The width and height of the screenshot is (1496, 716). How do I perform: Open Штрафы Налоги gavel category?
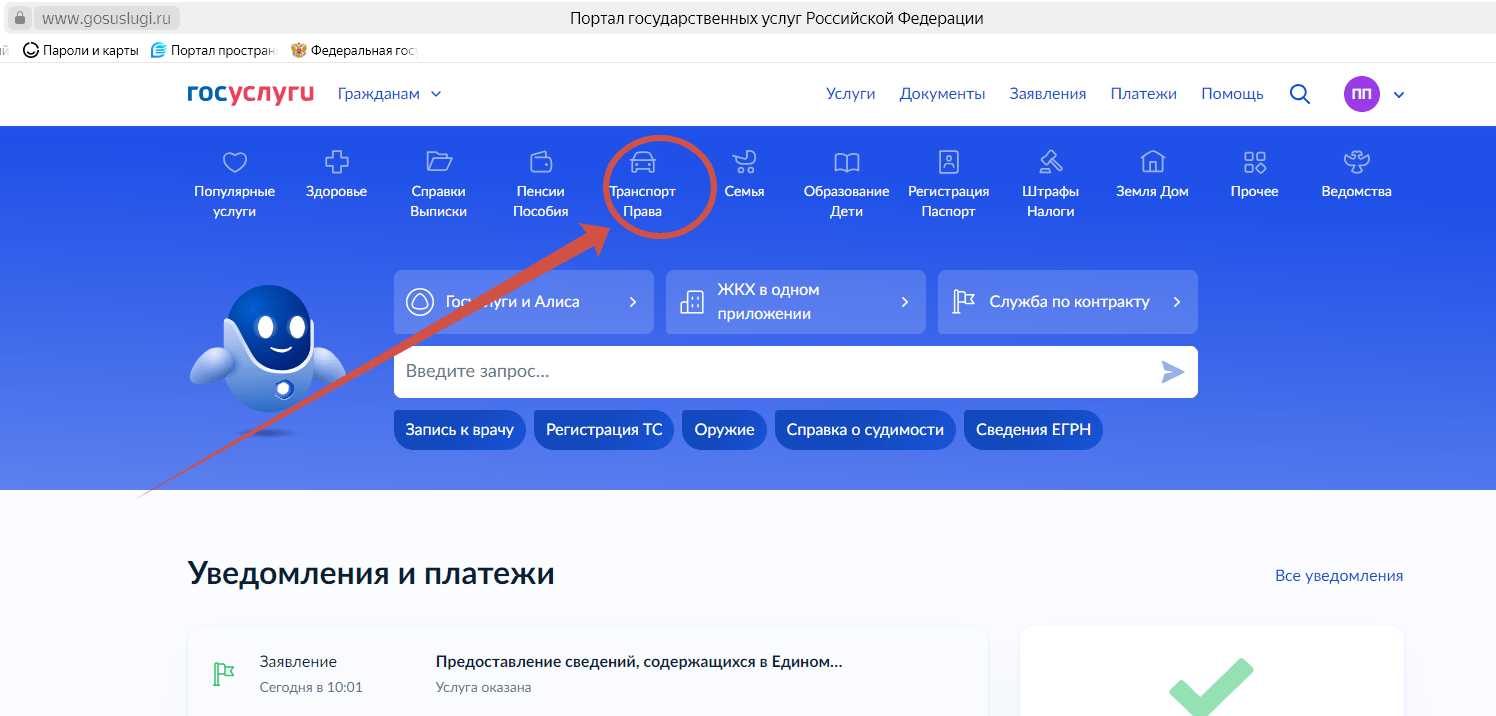tap(1050, 185)
